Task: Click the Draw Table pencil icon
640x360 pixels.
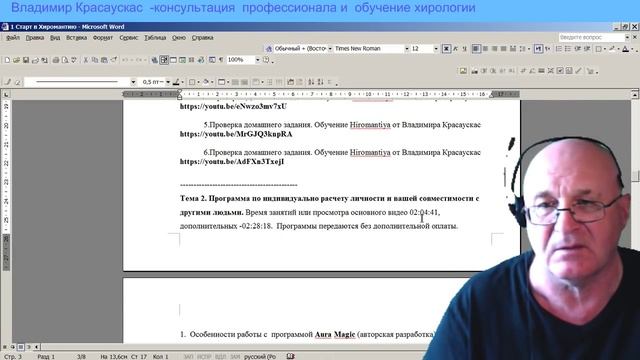Action: pyautogui.click(x=8, y=82)
